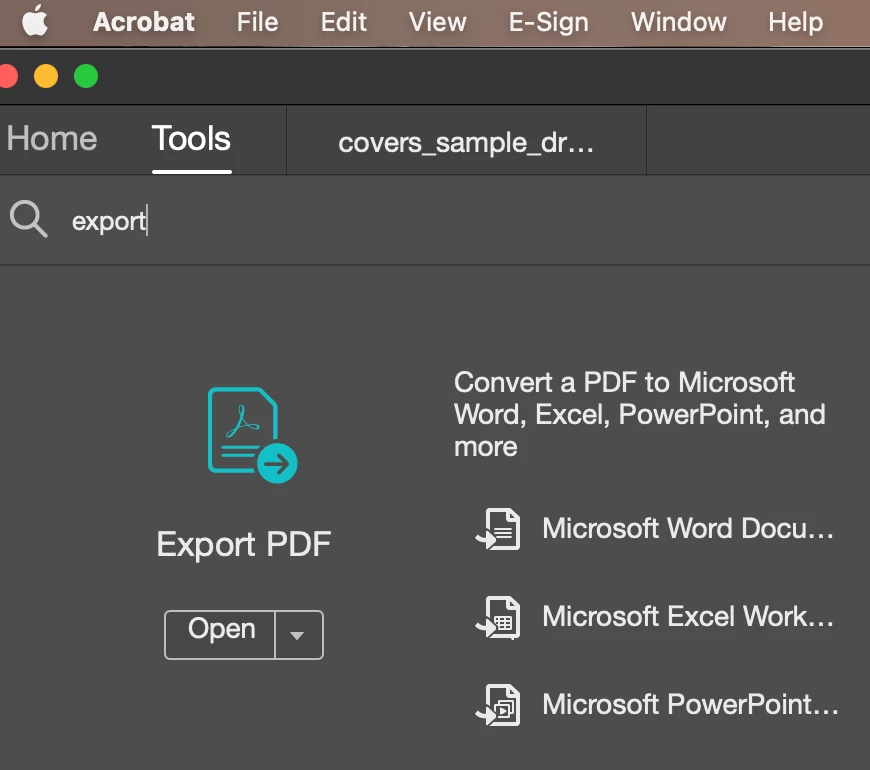This screenshot has width=870, height=770.
Task: Maximize window with the green button
Action: [86, 76]
